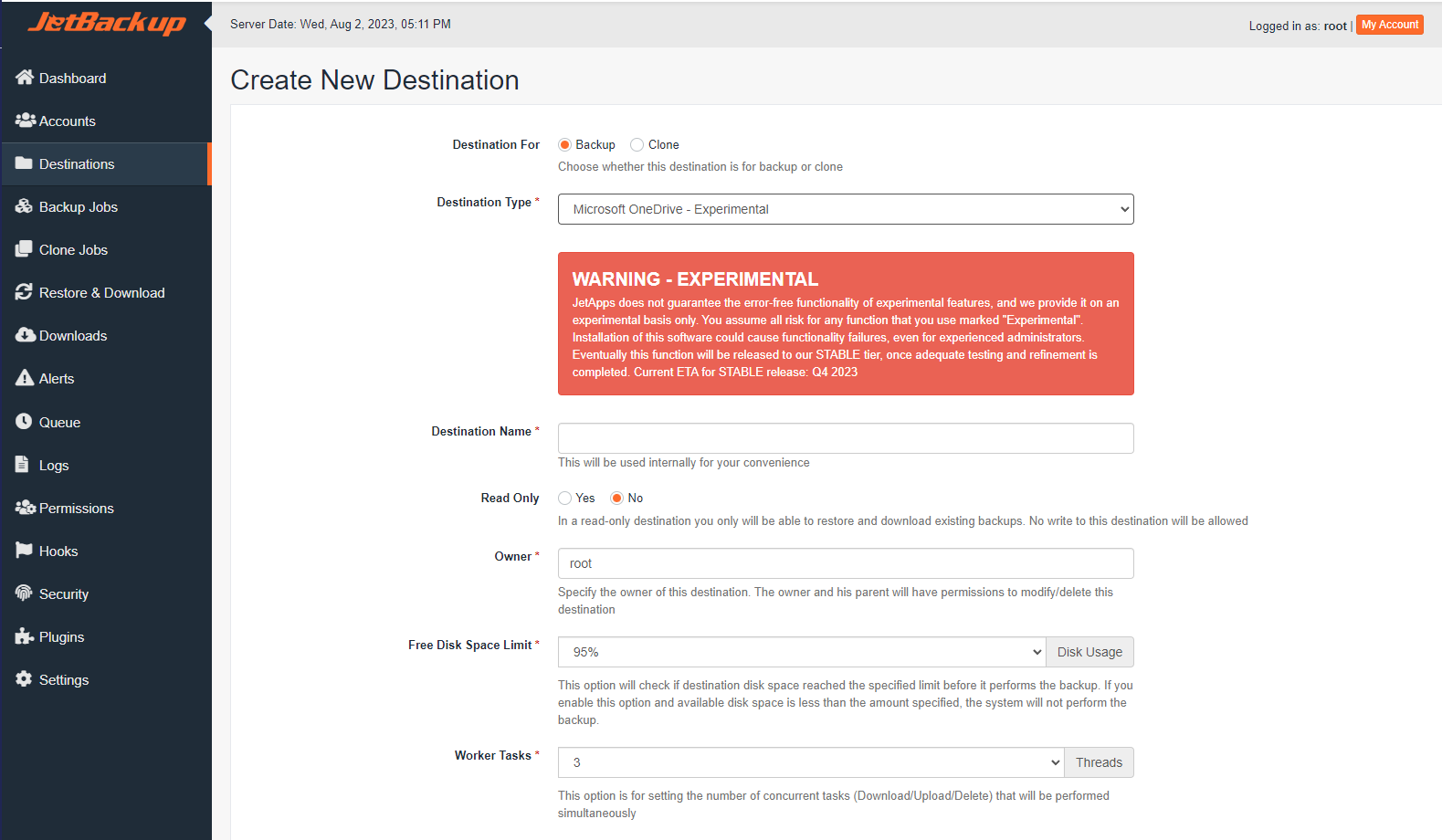Open the Destination Type dropdown
Viewport: 1442px width, 840px height.
846,209
